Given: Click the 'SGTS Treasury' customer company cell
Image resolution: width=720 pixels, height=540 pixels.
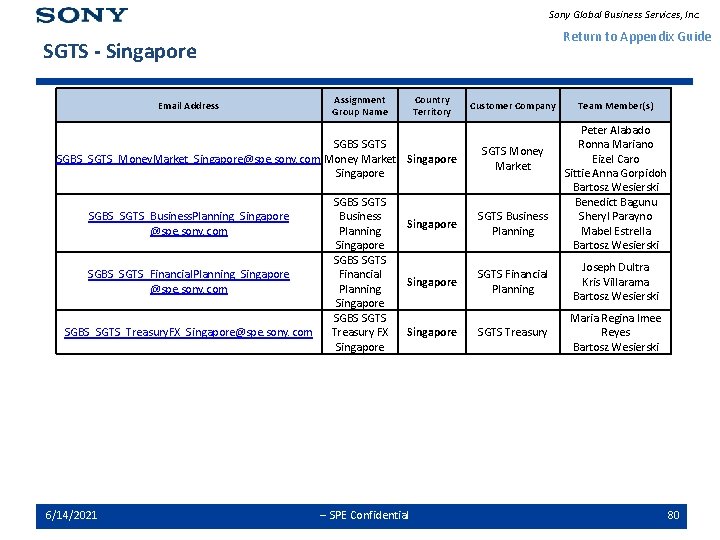Looking at the screenshot, I should (512, 332).
